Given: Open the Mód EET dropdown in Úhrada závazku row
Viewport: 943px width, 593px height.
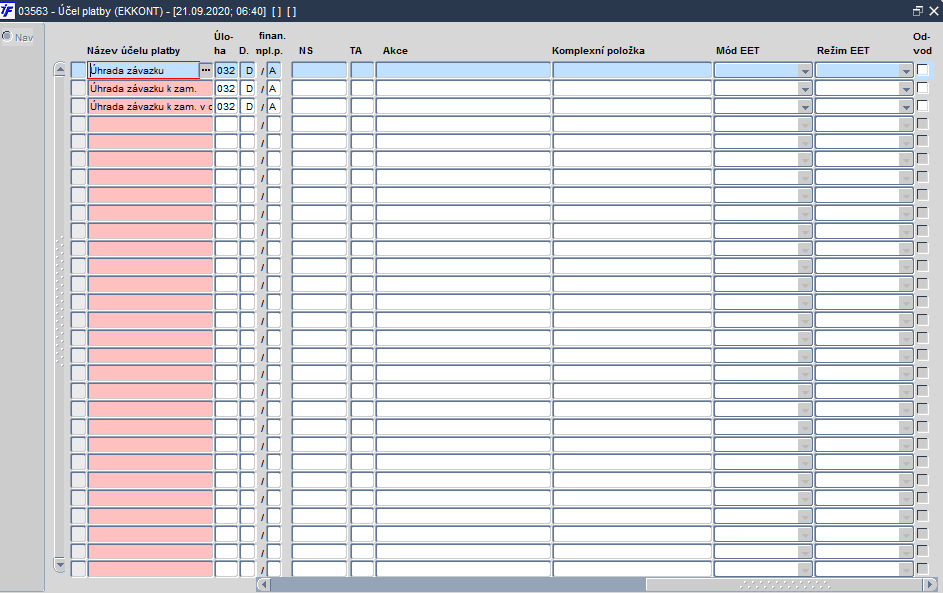Looking at the screenshot, I should coord(805,71).
